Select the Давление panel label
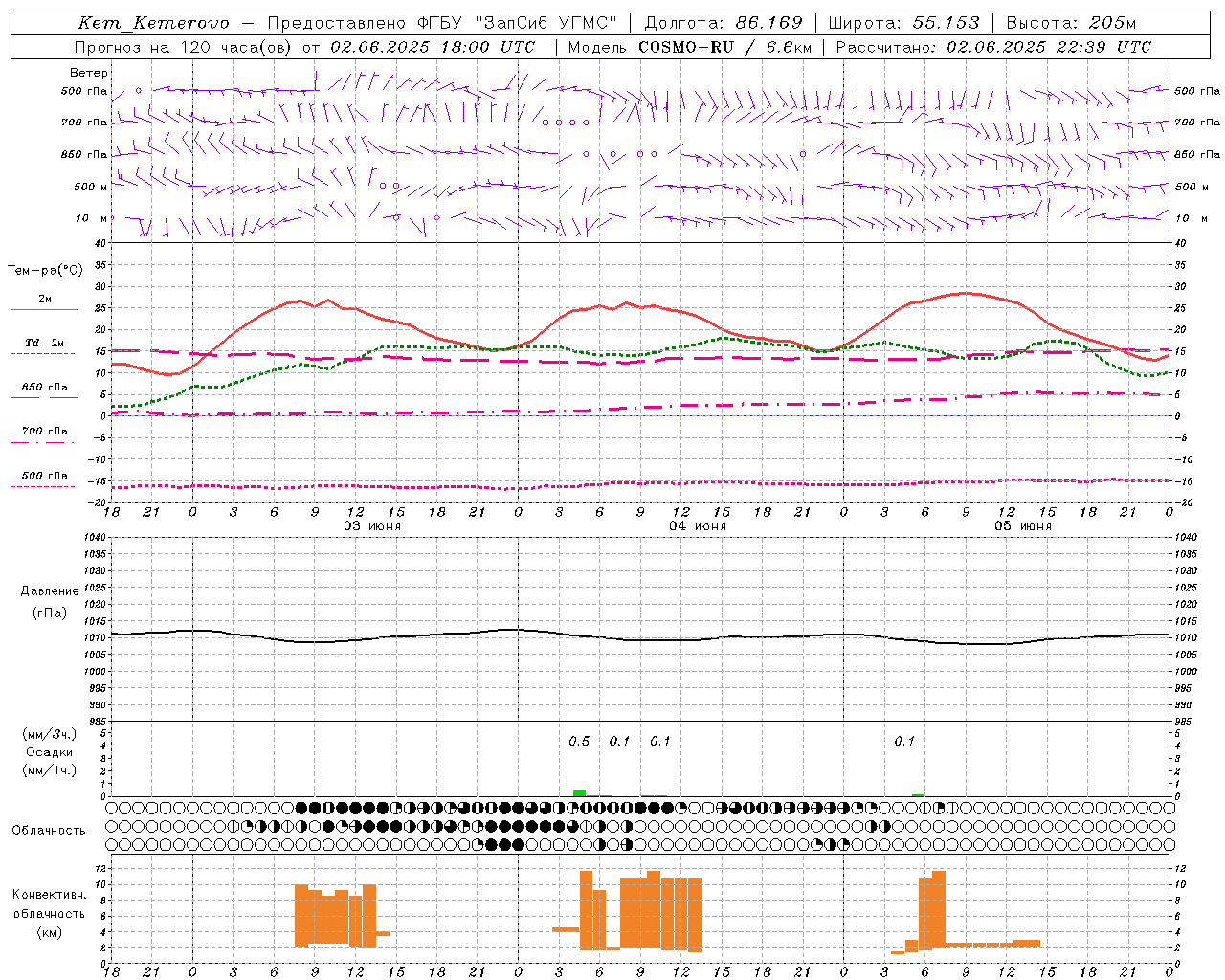Screen dimensions: 1225x980 point(50,591)
